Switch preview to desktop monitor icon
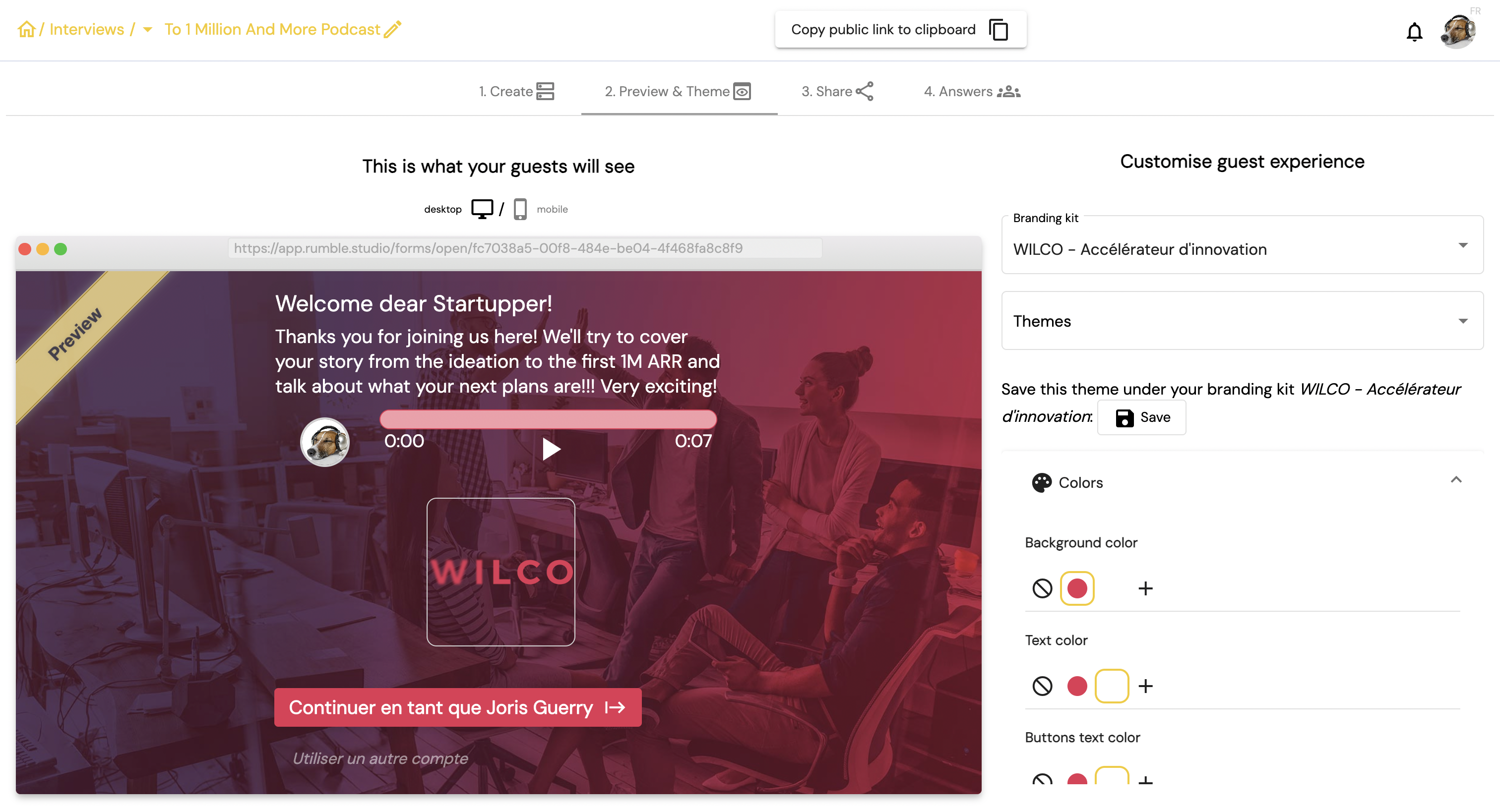Image resolution: width=1500 pixels, height=812 pixels. (x=482, y=209)
